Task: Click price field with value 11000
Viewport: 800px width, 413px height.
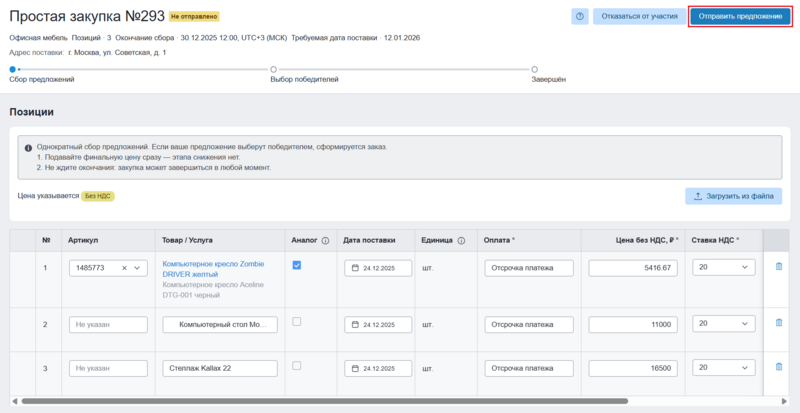Action: (634, 324)
